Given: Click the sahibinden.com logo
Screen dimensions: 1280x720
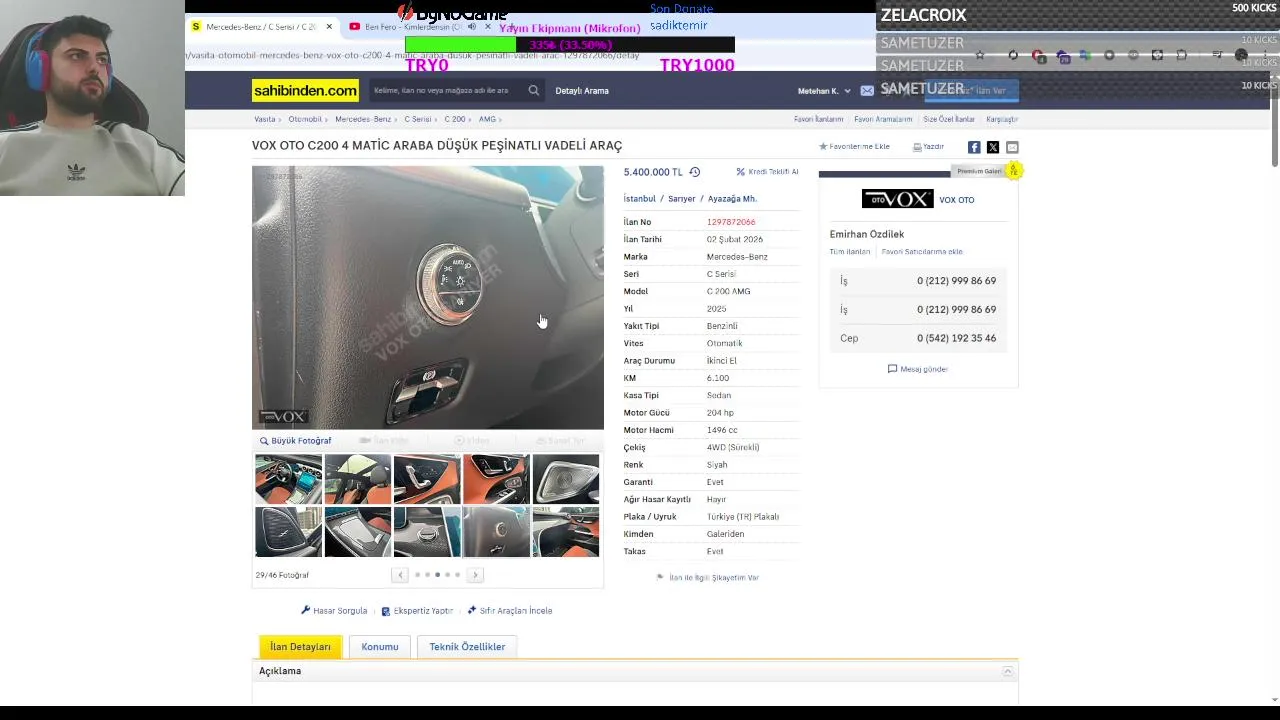Looking at the screenshot, I should (x=305, y=91).
